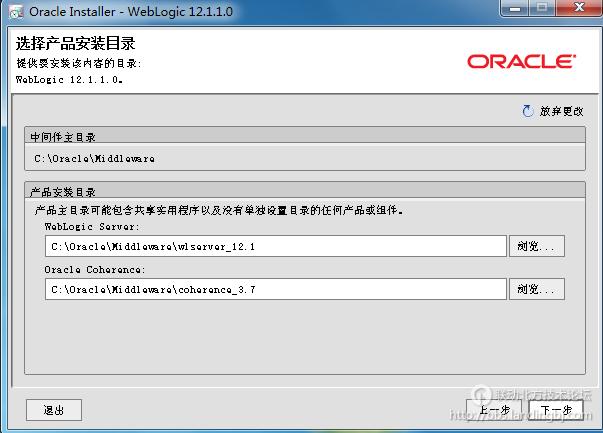Click 浏览 button for WebLogic Server path
This screenshot has width=603, height=433.
(536, 246)
